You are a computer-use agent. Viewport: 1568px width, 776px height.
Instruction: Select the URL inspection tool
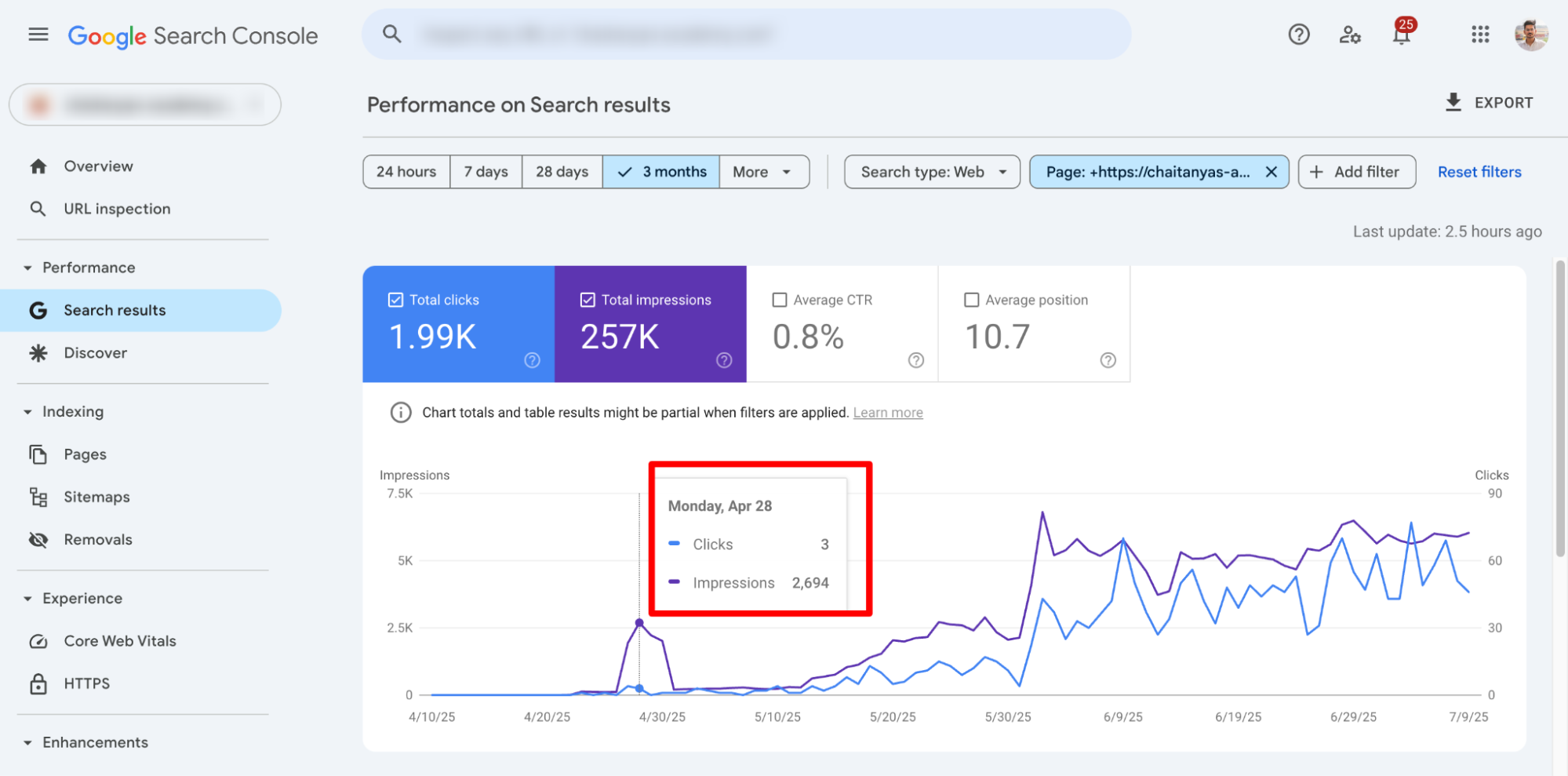click(116, 208)
